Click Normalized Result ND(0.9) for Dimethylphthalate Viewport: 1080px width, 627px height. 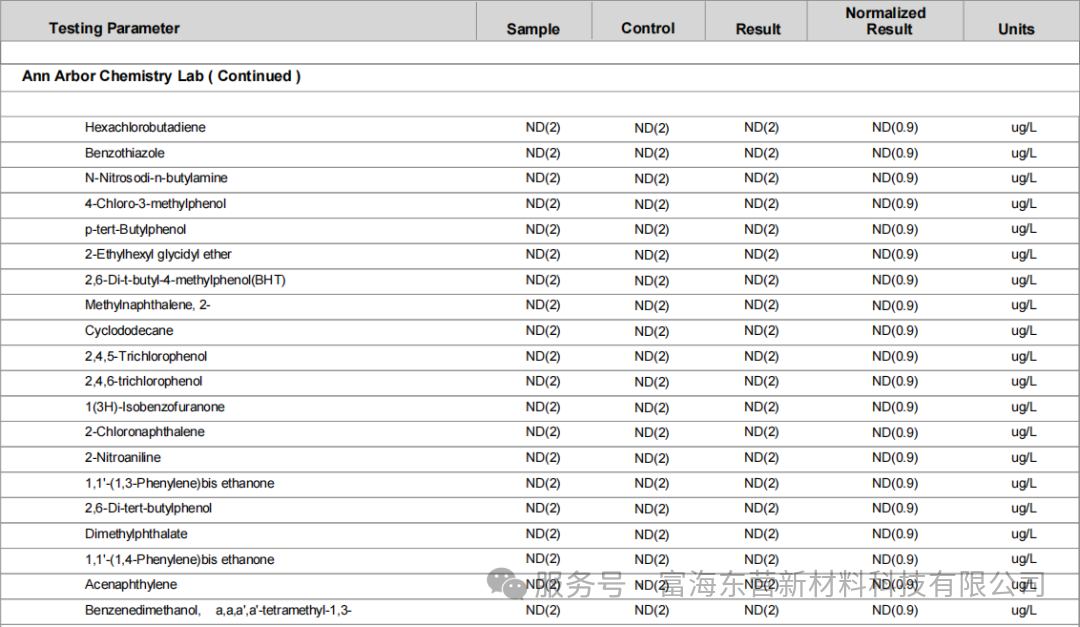[895, 534]
